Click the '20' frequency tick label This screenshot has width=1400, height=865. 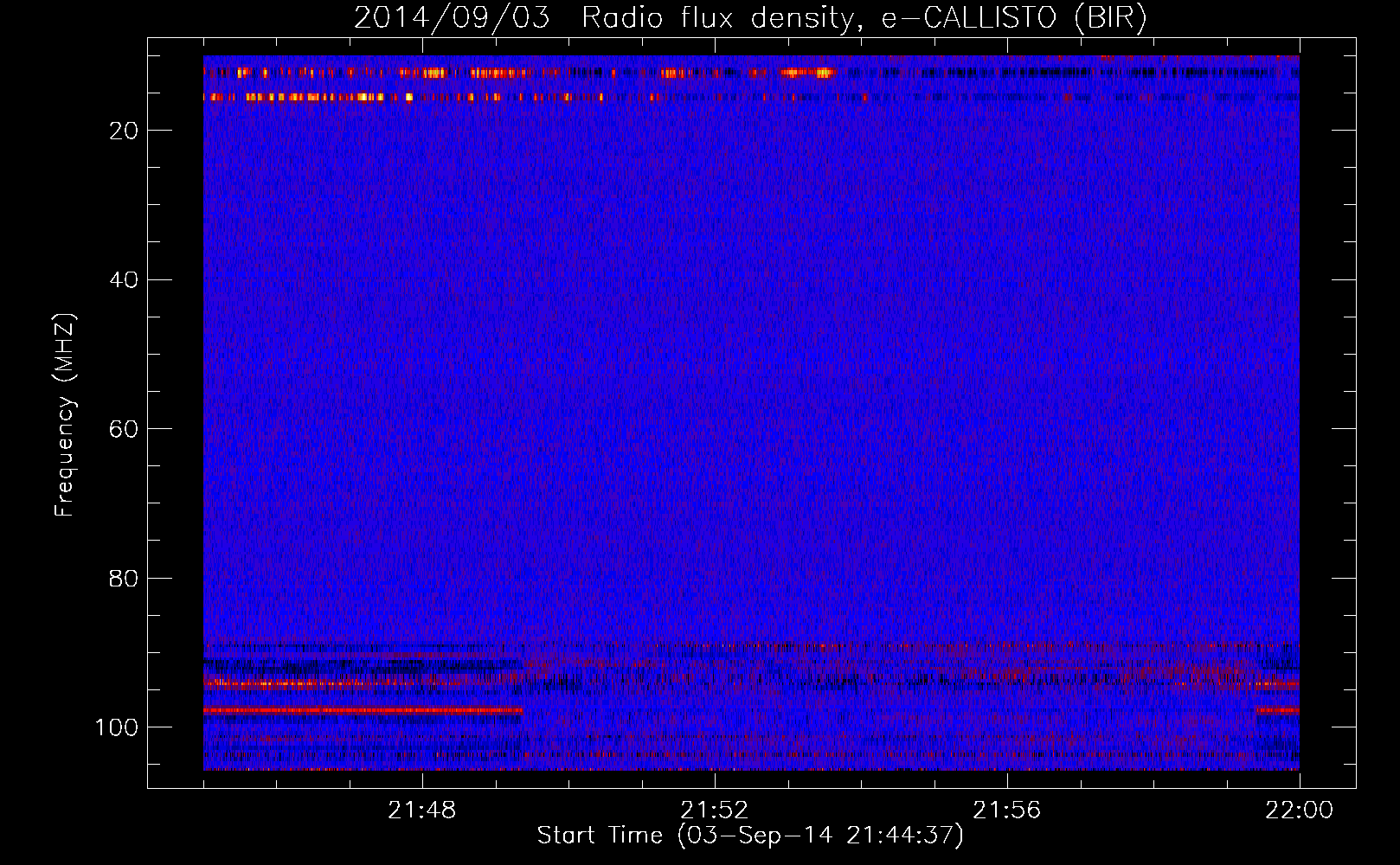125,131
